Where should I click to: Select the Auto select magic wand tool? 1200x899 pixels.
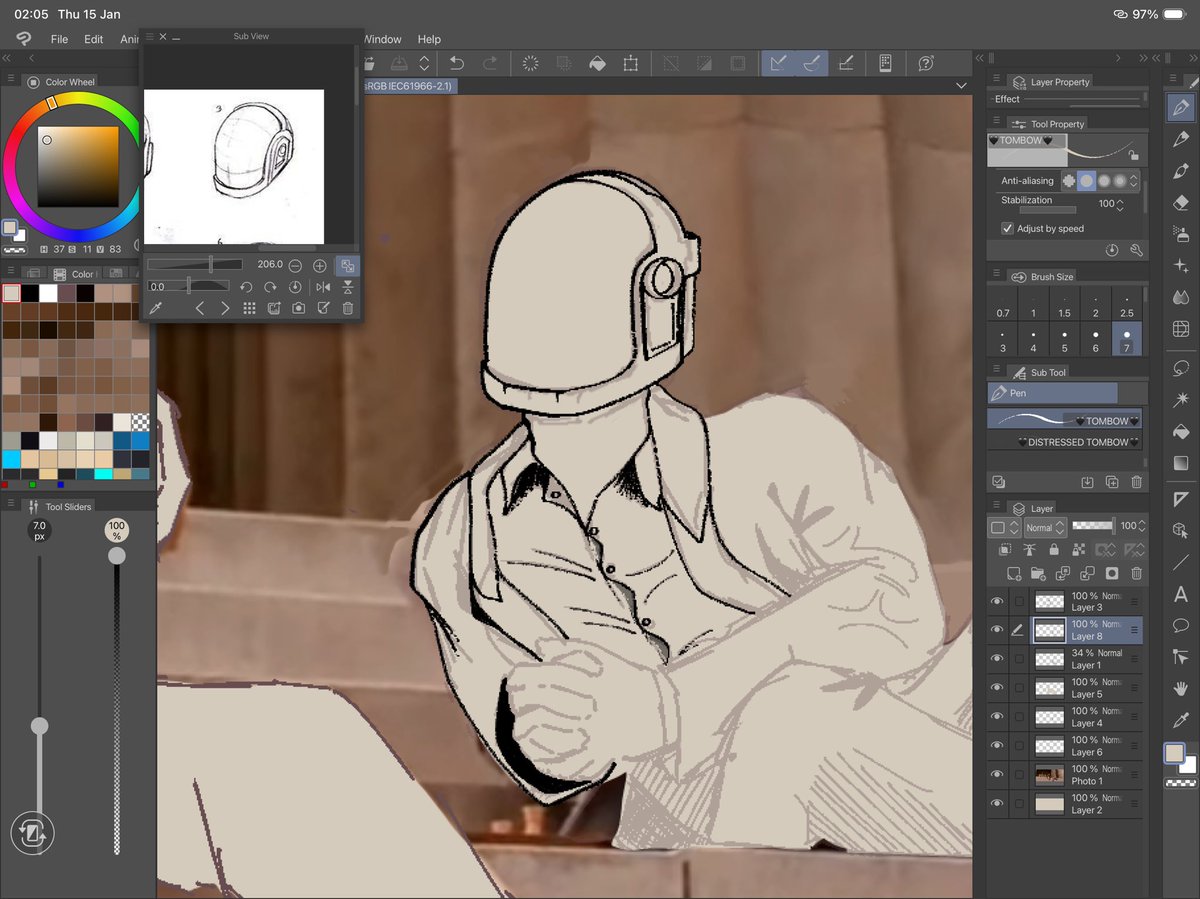click(x=1181, y=399)
